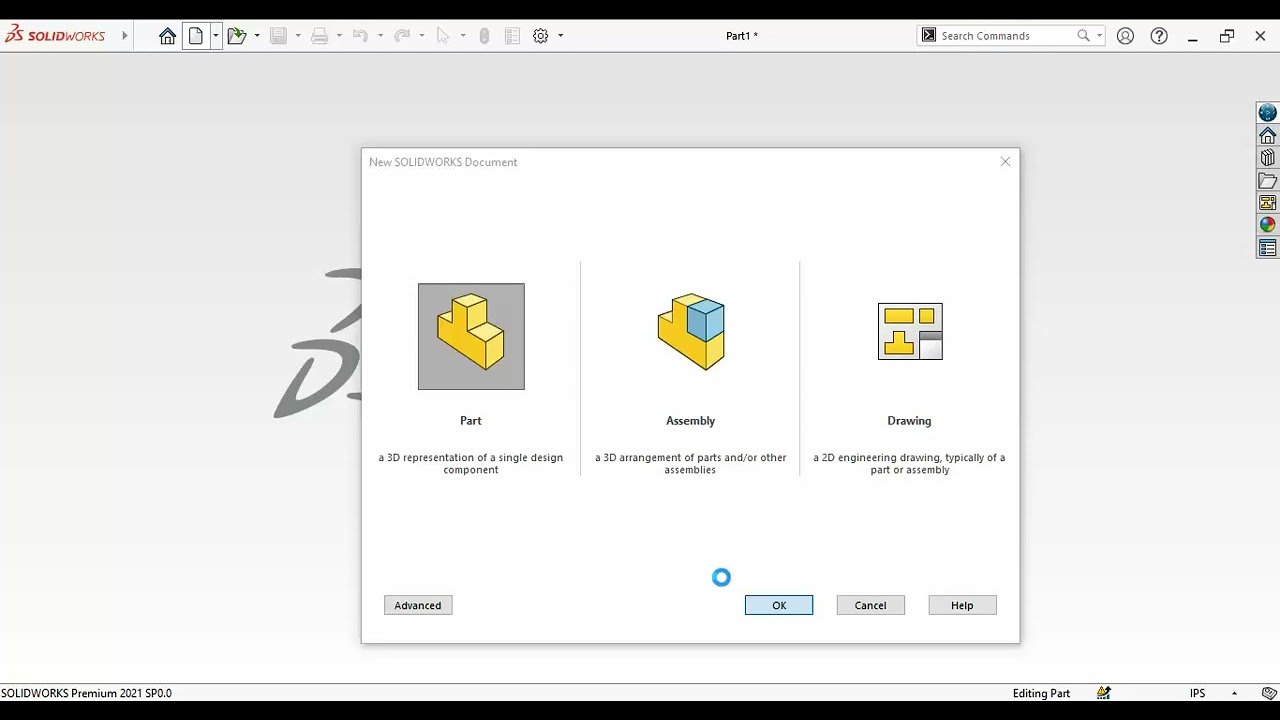Viewport: 1280px width, 720px height.
Task: Click OK in the New Document dialog
Action: click(779, 605)
